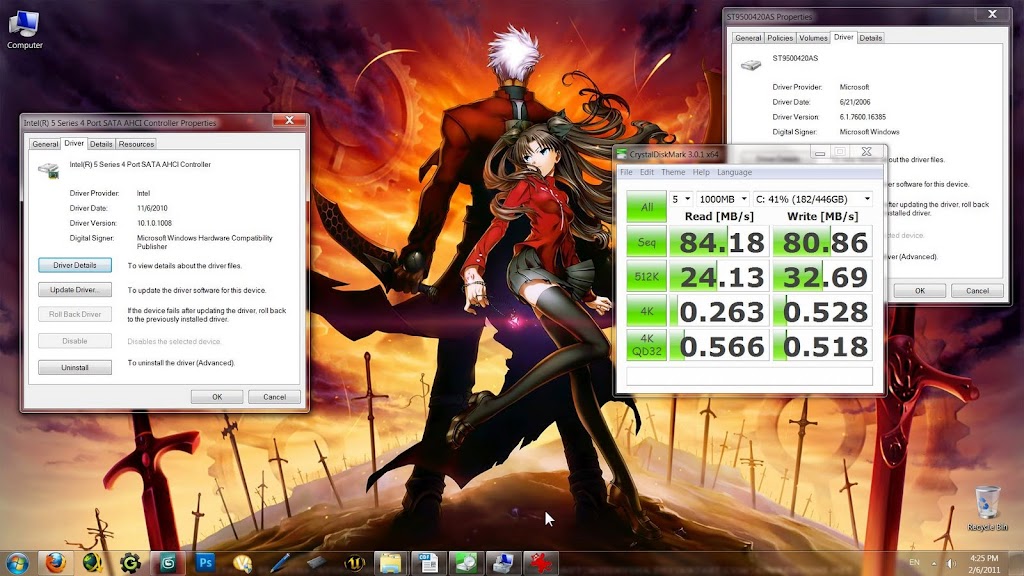Click Uninstall in Intel SATA Properties
1024x576 pixels.
[74, 368]
